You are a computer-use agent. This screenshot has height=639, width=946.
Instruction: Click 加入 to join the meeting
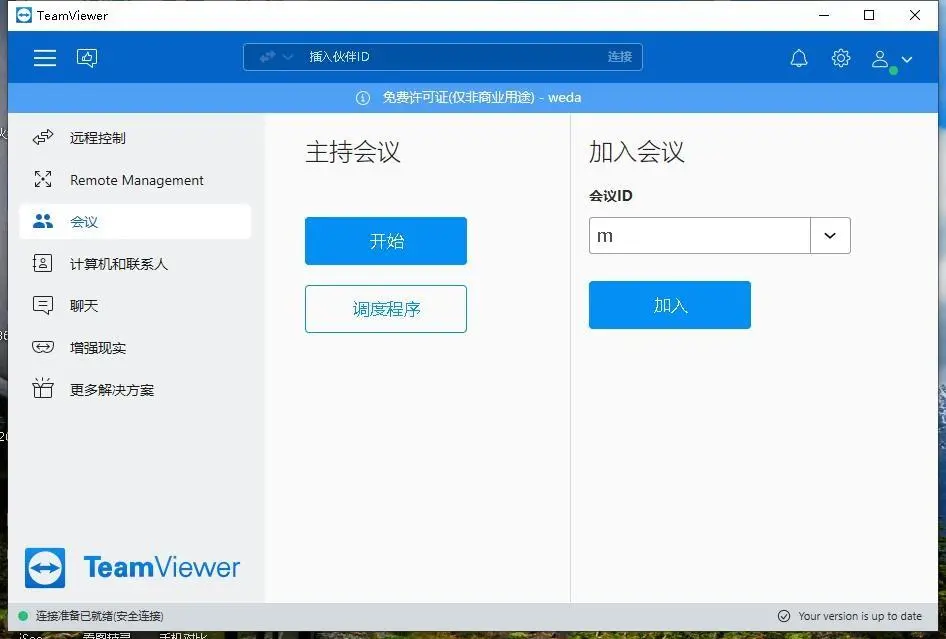click(669, 305)
